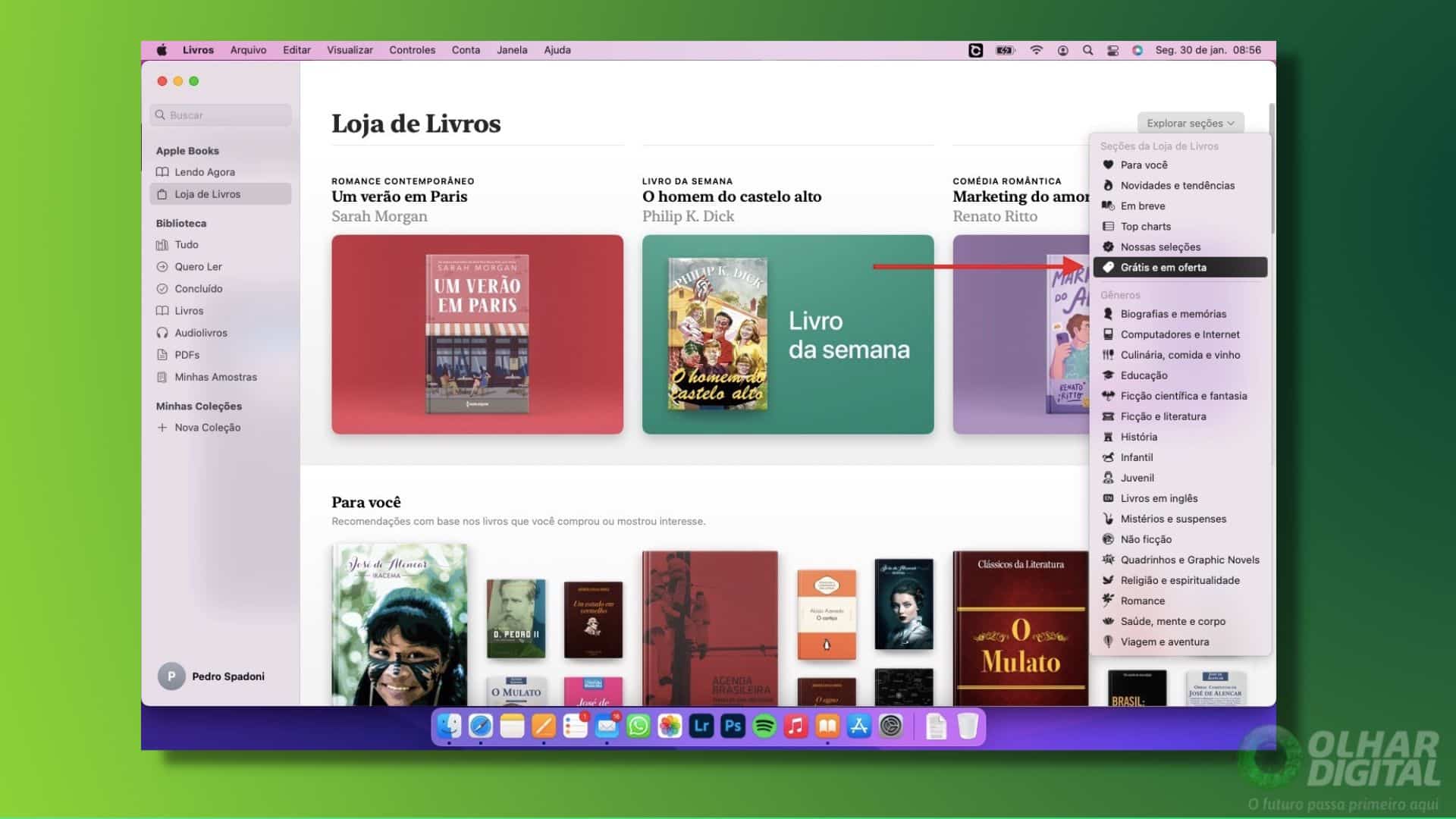Select Ficção científica e fantasia genre
This screenshot has width=1456, height=819.
coord(1180,396)
